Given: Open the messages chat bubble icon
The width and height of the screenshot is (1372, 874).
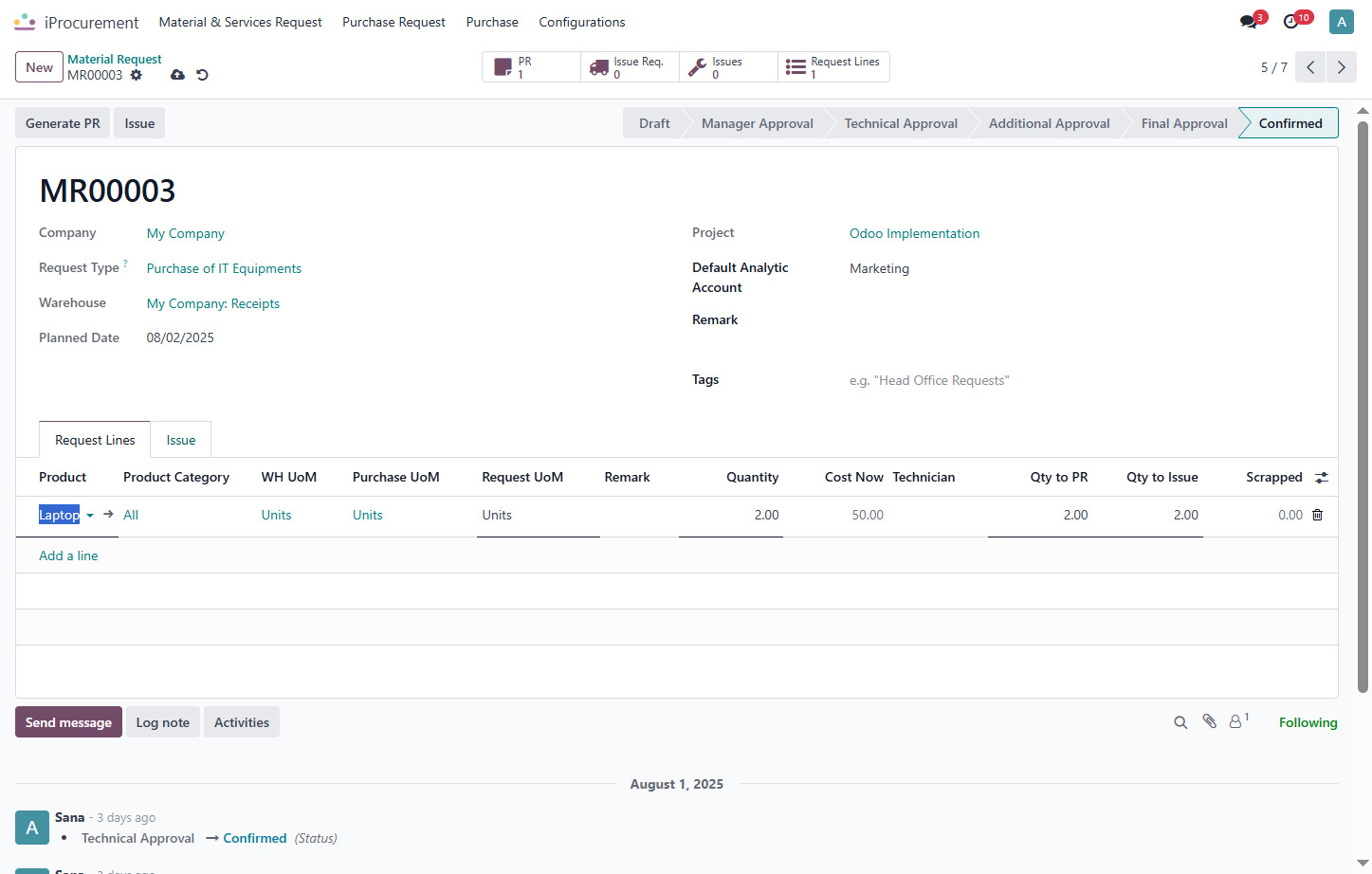Looking at the screenshot, I should [x=1249, y=22].
